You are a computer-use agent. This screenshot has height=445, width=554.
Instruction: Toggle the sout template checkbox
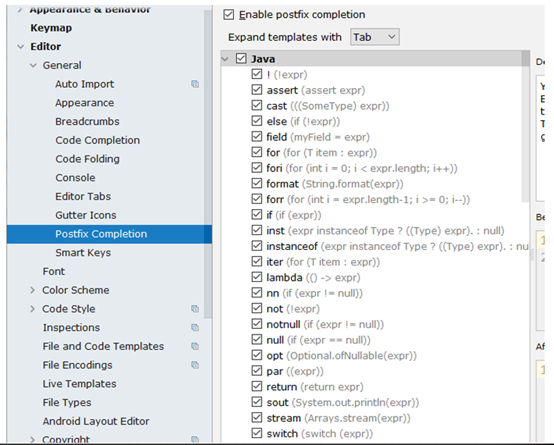pyautogui.click(x=257, y=402)
